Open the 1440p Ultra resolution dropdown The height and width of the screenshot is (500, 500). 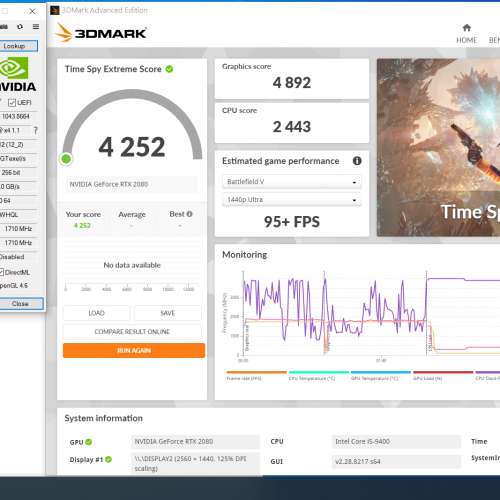(x=292, y=200)
